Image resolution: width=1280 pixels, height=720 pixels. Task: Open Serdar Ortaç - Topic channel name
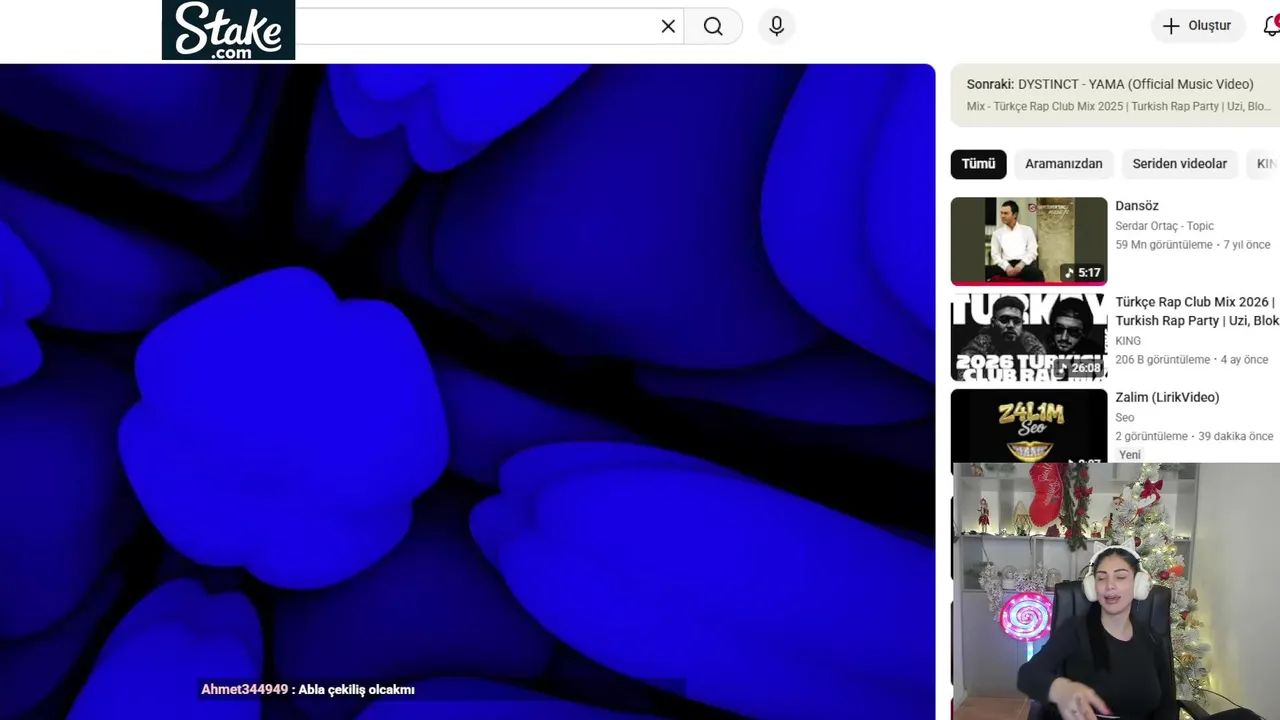tap(1164, 226)
